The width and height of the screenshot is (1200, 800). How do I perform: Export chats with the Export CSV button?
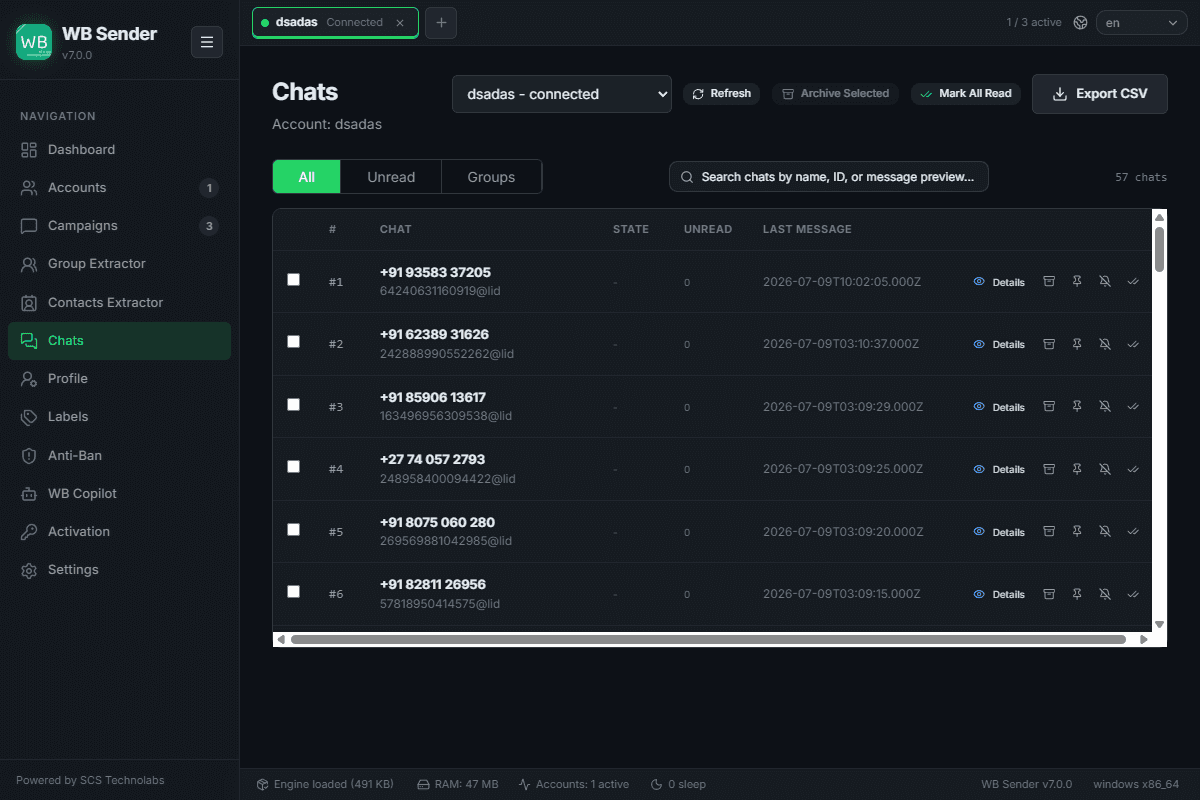(x=1100, y=94)
